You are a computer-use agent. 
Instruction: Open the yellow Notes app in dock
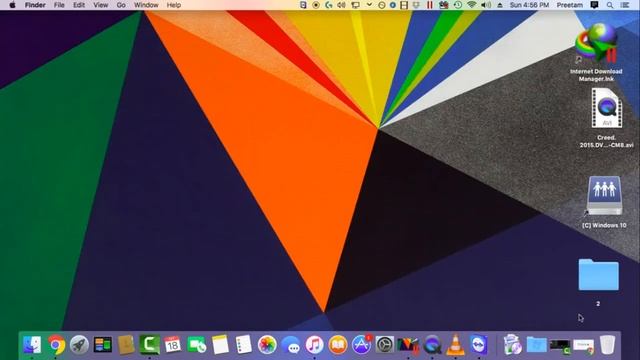click(220, 345)
